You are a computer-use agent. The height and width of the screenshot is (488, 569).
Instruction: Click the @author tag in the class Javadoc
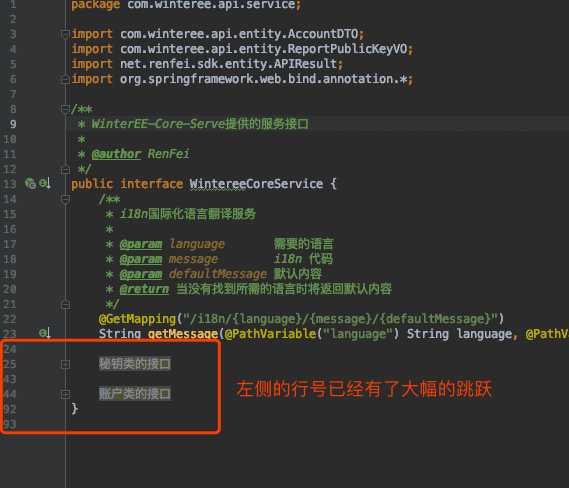click(116, 154)
